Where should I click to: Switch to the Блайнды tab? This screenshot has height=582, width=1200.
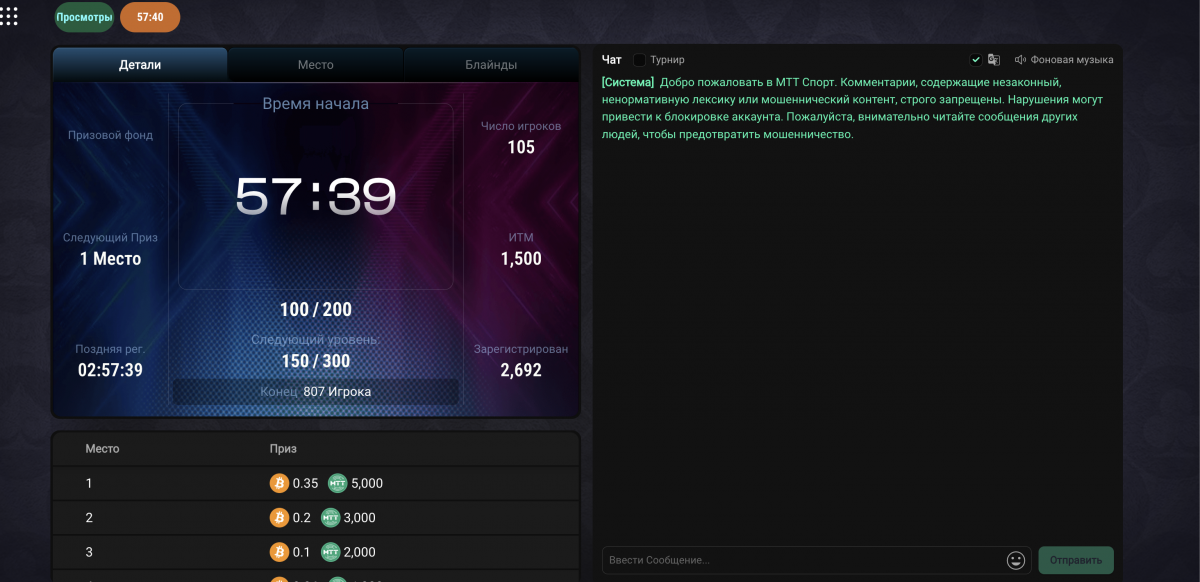pyautogui.click(x=491, y=65)
